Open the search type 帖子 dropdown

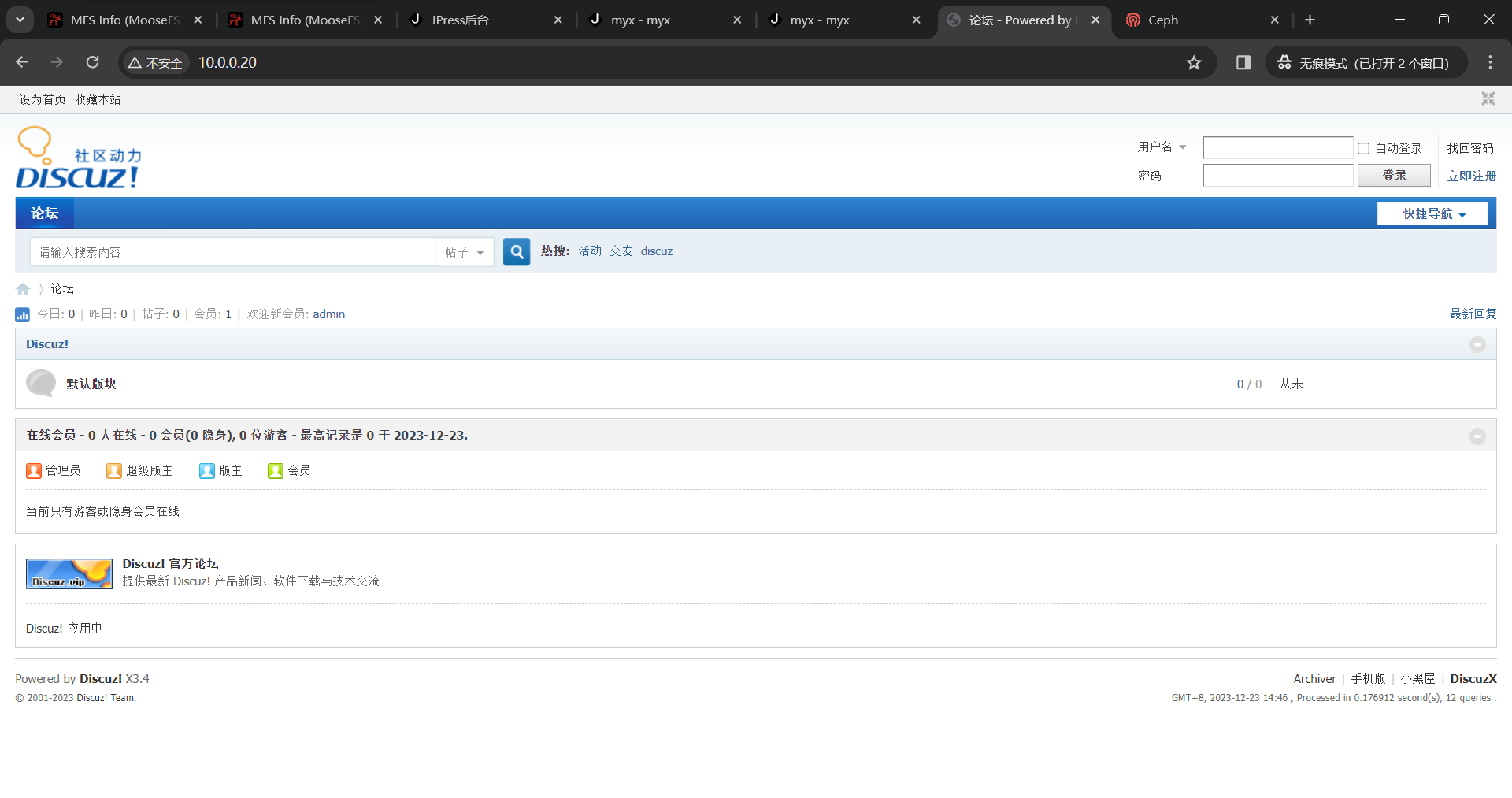(x=465, y=252)
